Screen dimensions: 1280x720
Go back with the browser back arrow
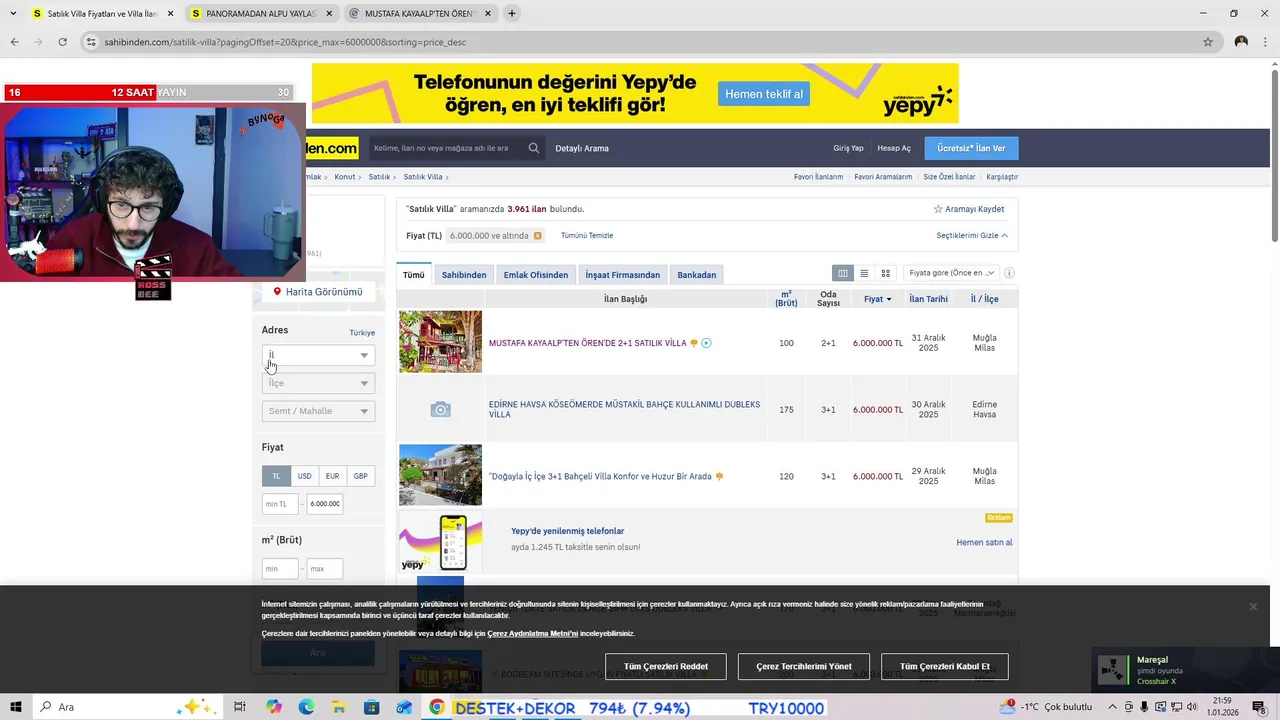point(14,42)
